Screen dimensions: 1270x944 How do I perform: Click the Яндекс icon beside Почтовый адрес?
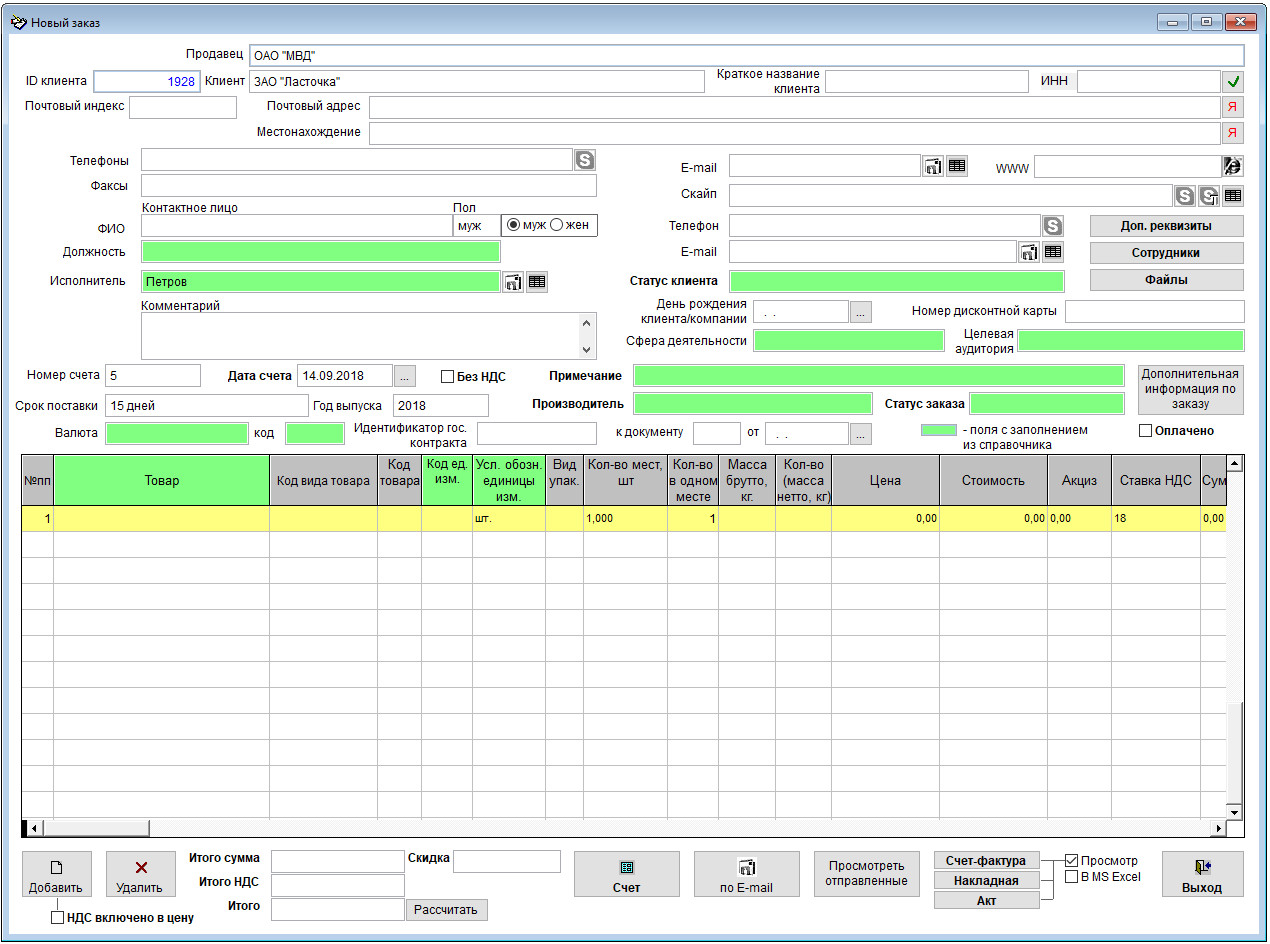pyautogui.click(x=1232, y=107)
